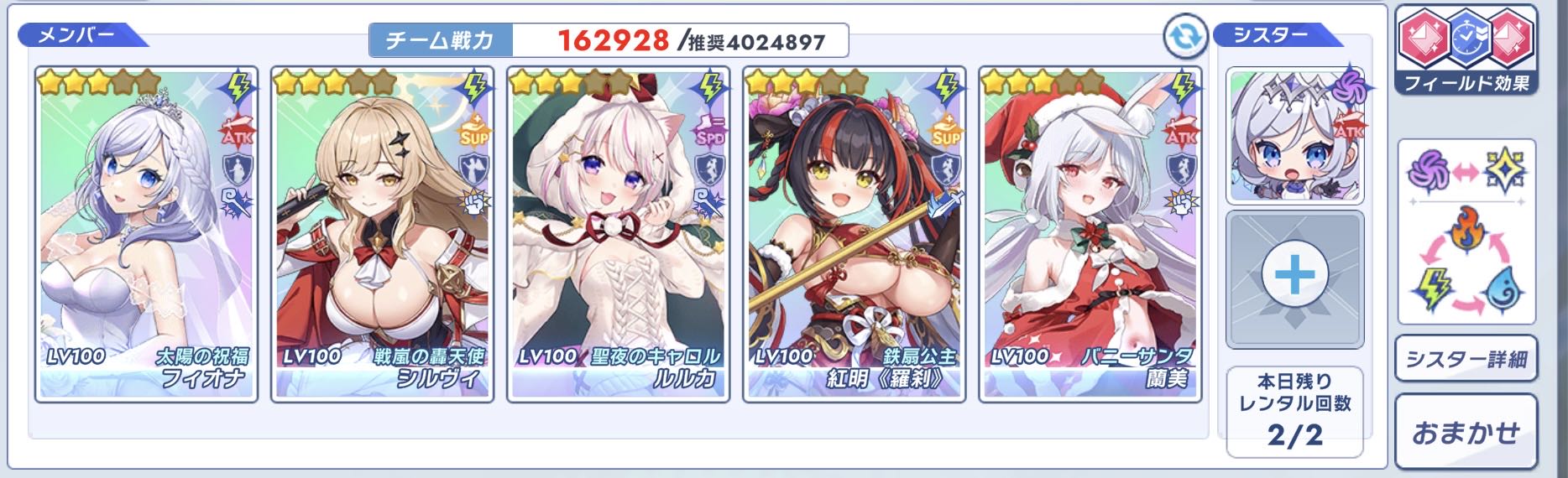Click the SUP role icon on シルヴィ's card
The width and height of the screenshot is (1568, 478).
(x=473, y=132)
